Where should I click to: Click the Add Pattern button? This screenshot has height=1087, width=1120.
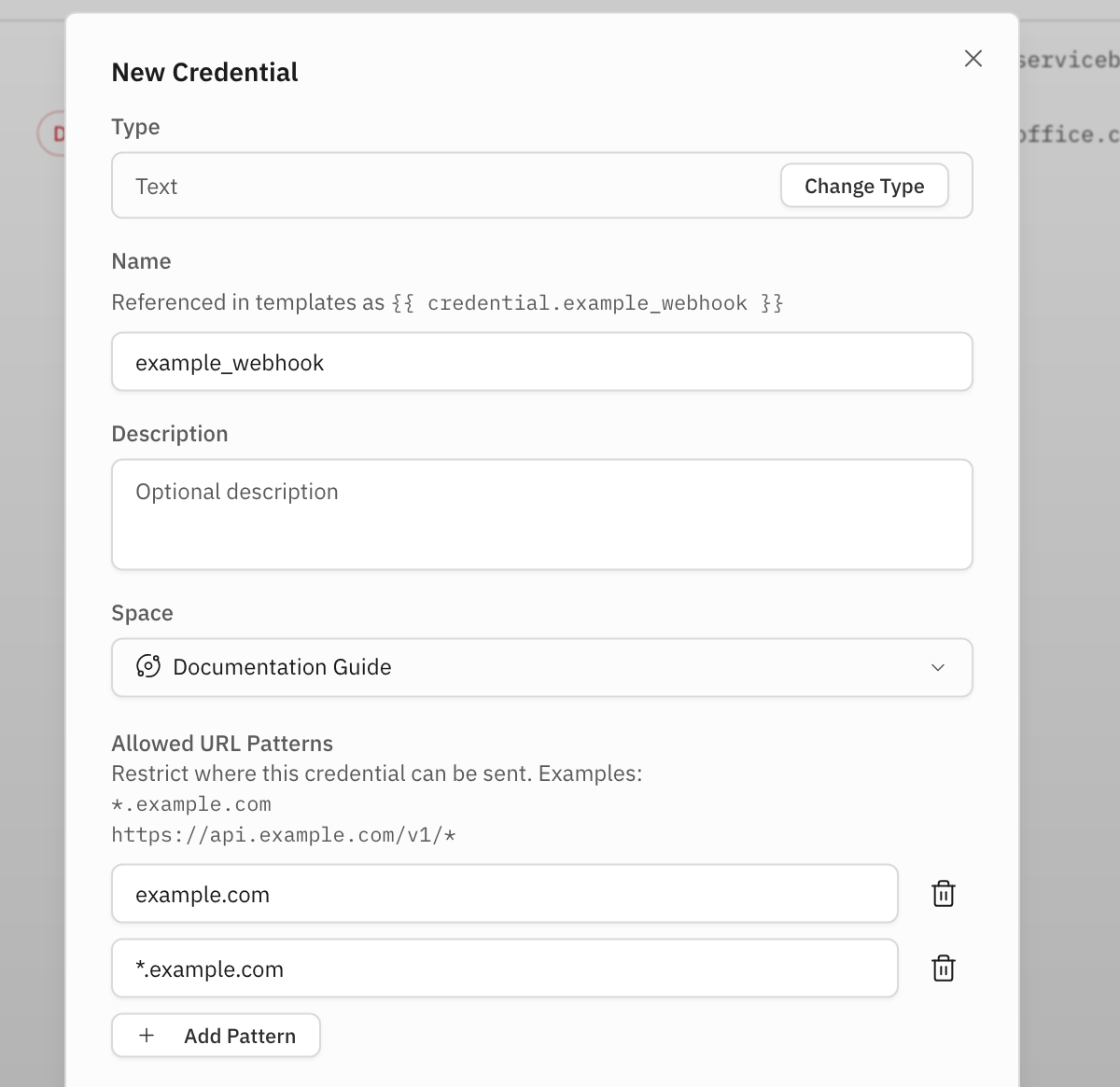coord(216,1036)
